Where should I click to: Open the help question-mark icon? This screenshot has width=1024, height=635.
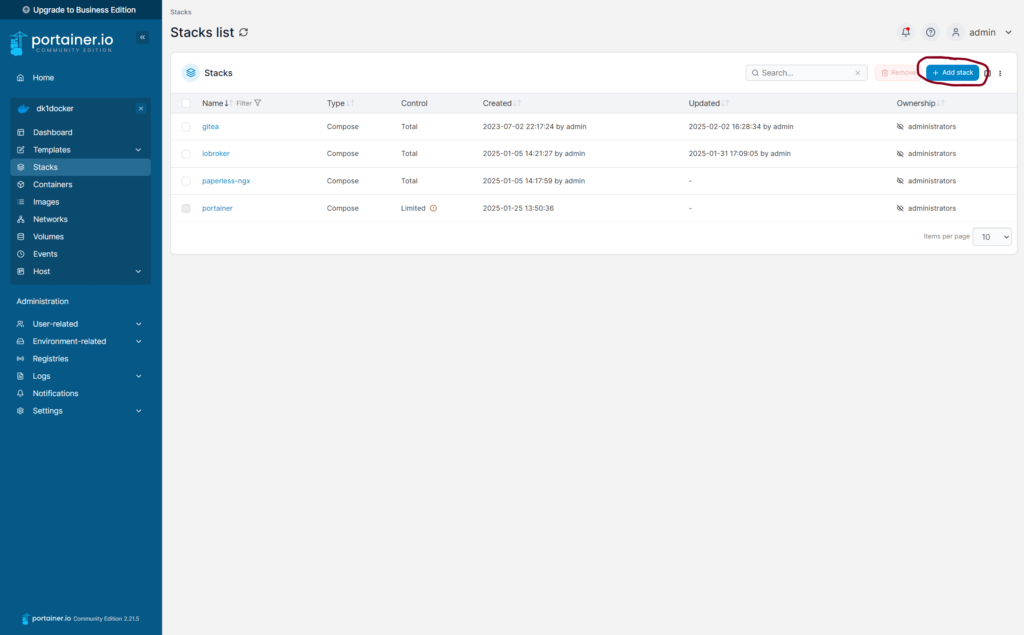tap(931, 32)
